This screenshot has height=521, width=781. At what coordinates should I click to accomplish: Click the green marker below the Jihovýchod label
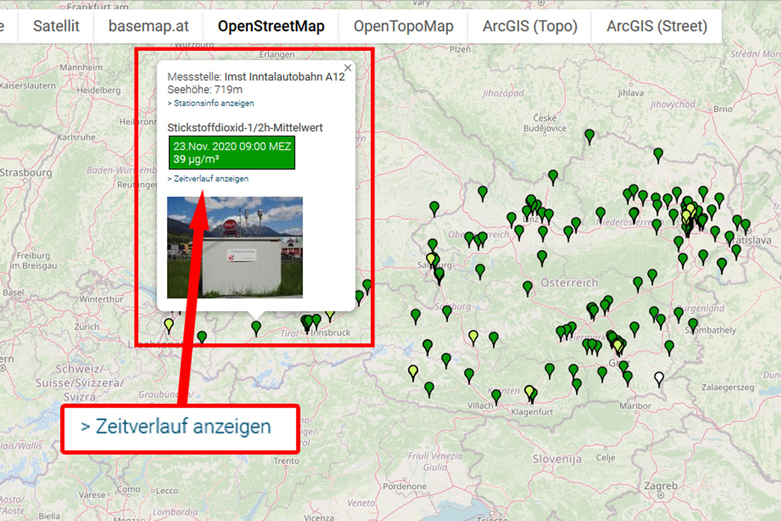click(658, 155)
